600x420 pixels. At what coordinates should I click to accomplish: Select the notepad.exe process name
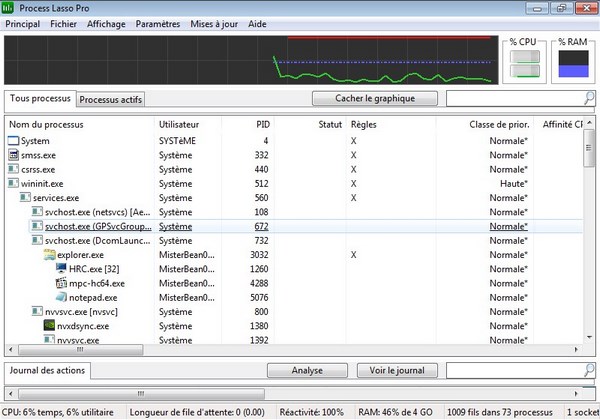(x=93, y=297)
